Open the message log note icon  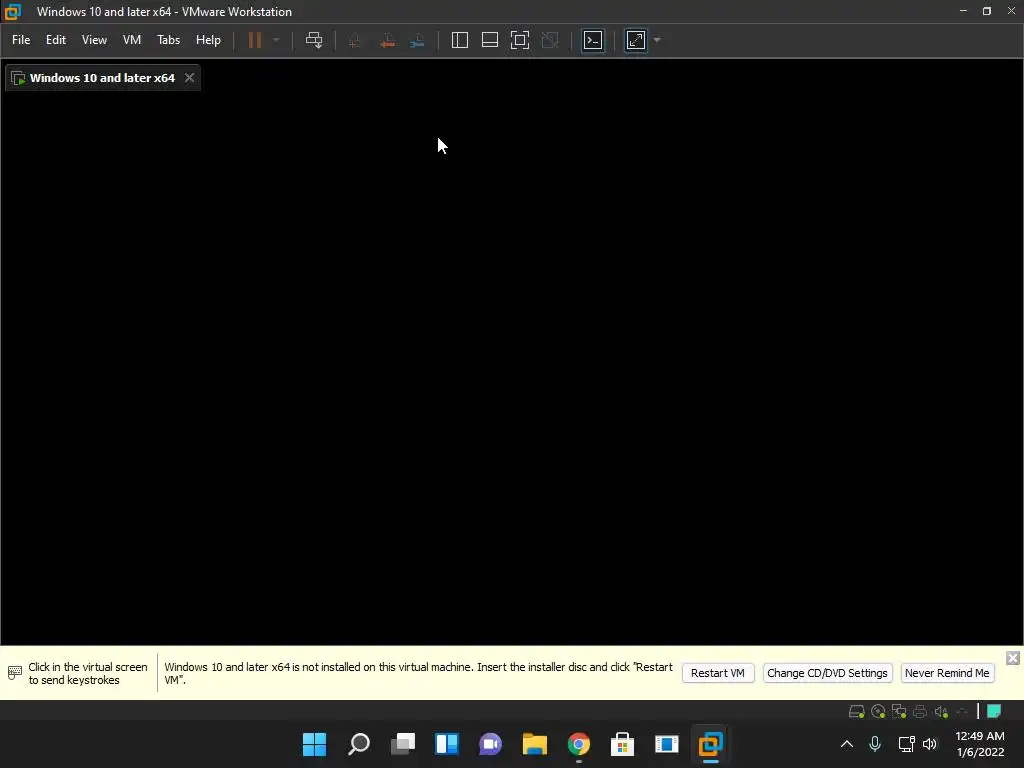click(x=994, y=711)
